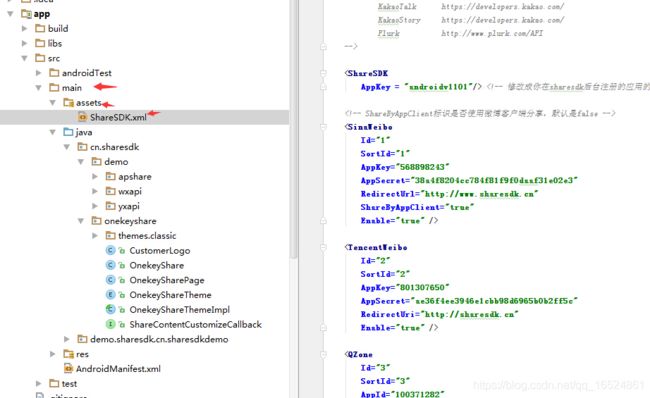This screenshot has height=398, width=650.
Task: Click the ShareByAppClient="true" attribute
Action: [417, 207]
